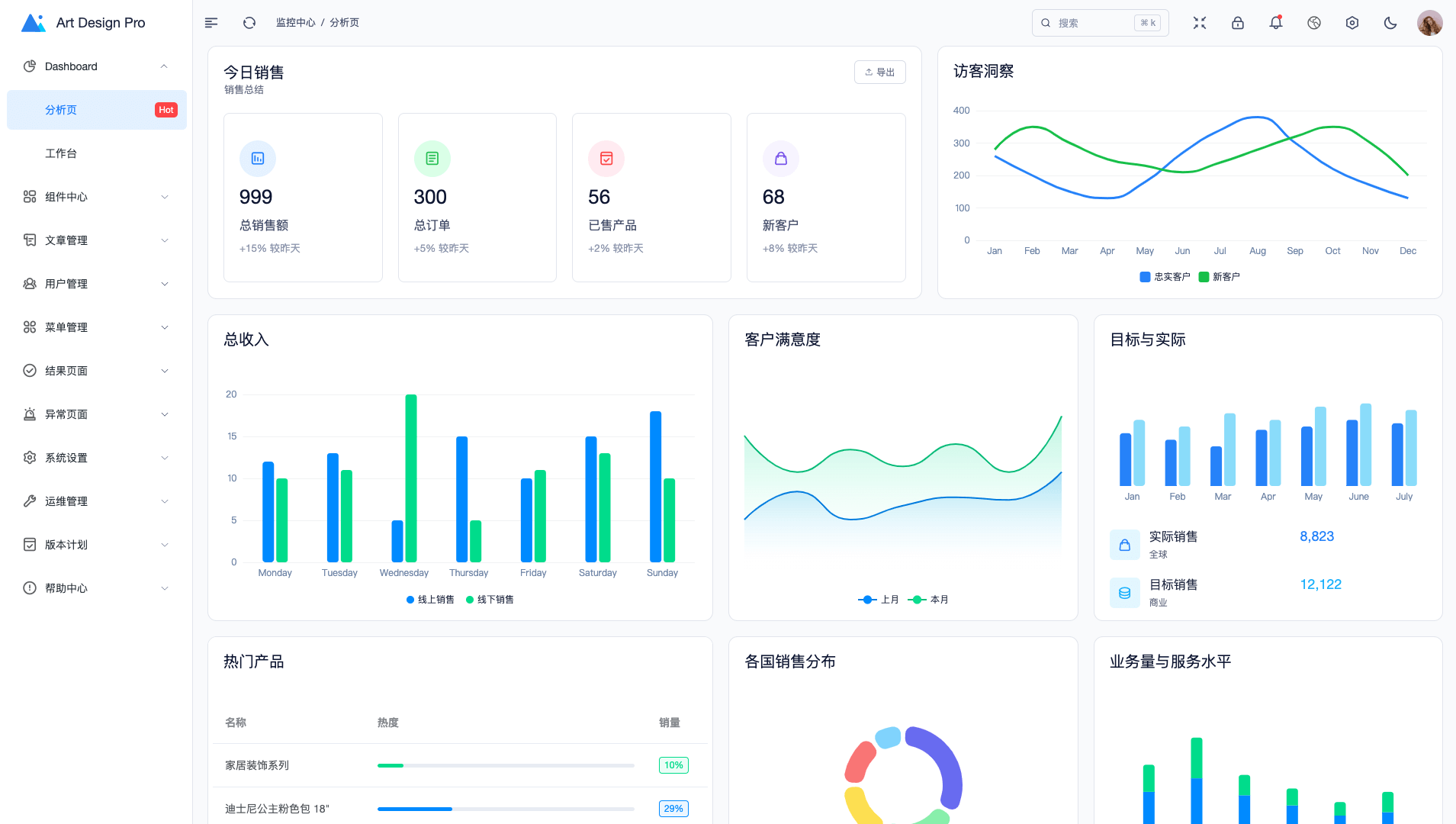Image resolution: width=1456 pixels, height=824 pixels.
Task: Expand the 文章管理 chevron
Action: pos(164,240)
